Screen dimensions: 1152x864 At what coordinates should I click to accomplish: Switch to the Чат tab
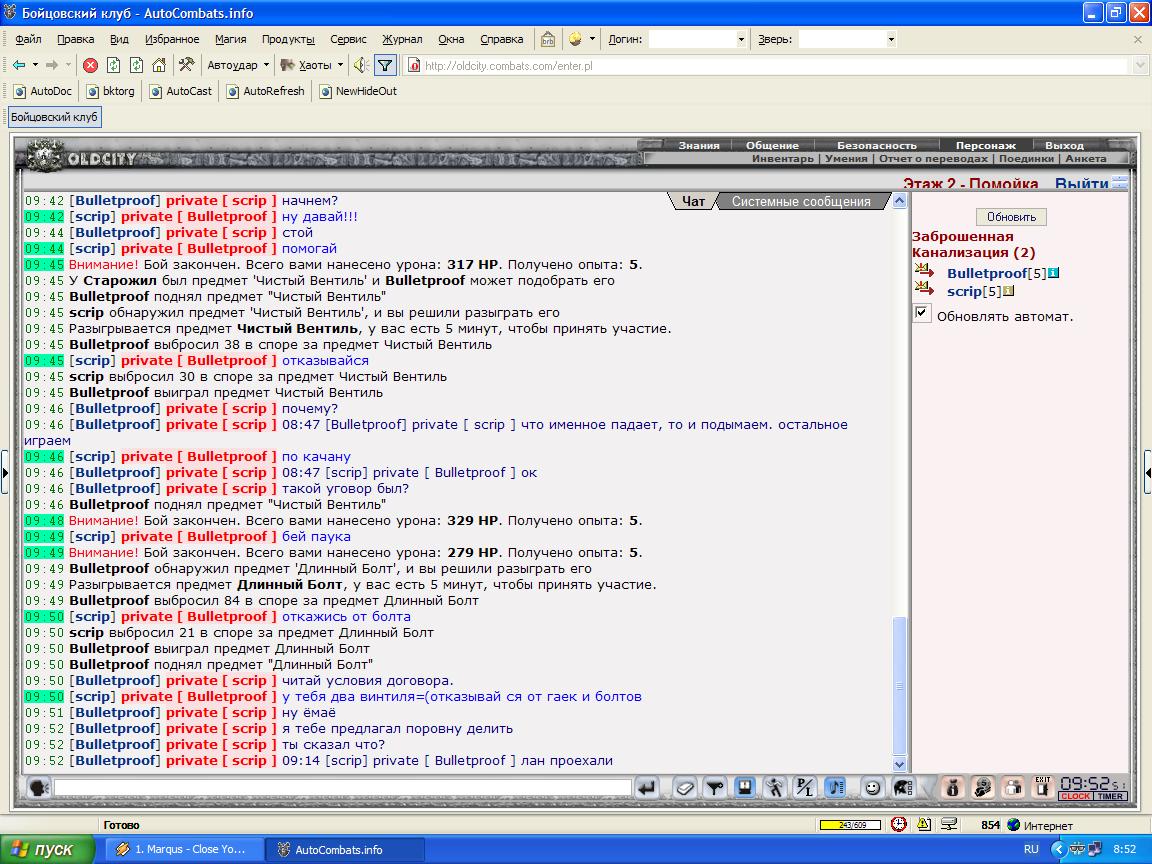point(693,201)
